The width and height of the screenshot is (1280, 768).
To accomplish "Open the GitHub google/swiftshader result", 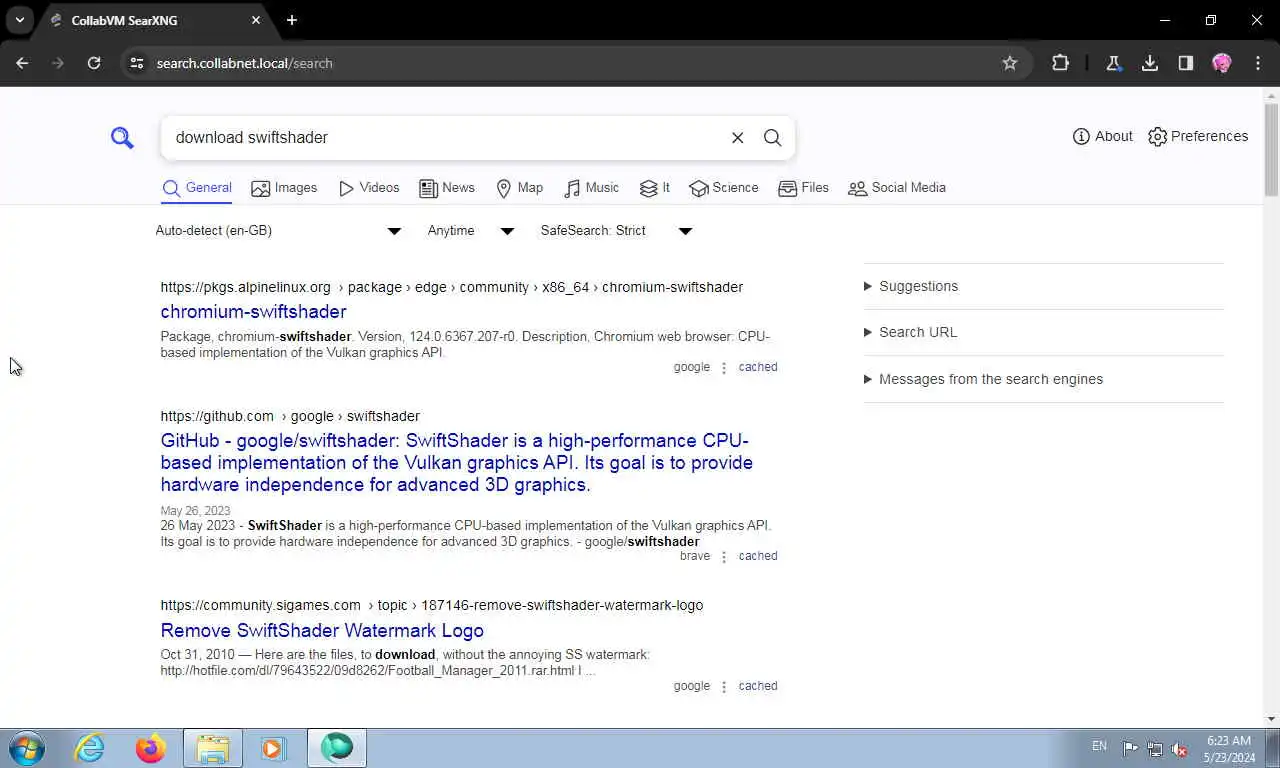I will click(457, 463).
